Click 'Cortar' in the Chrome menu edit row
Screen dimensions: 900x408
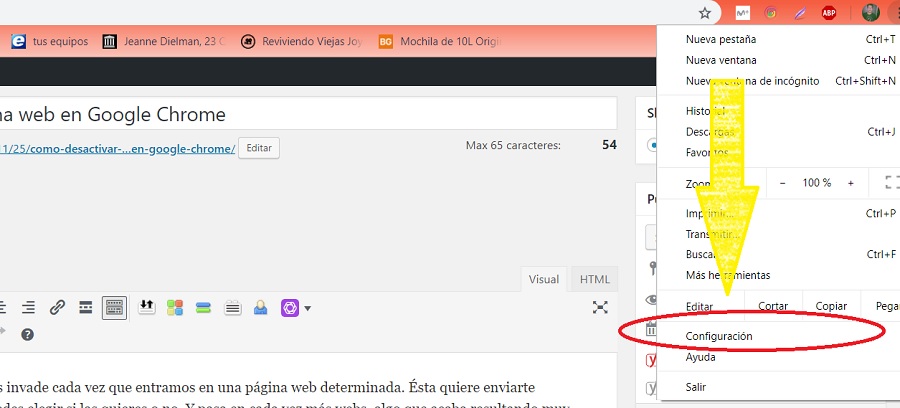[x=773, y=306]
